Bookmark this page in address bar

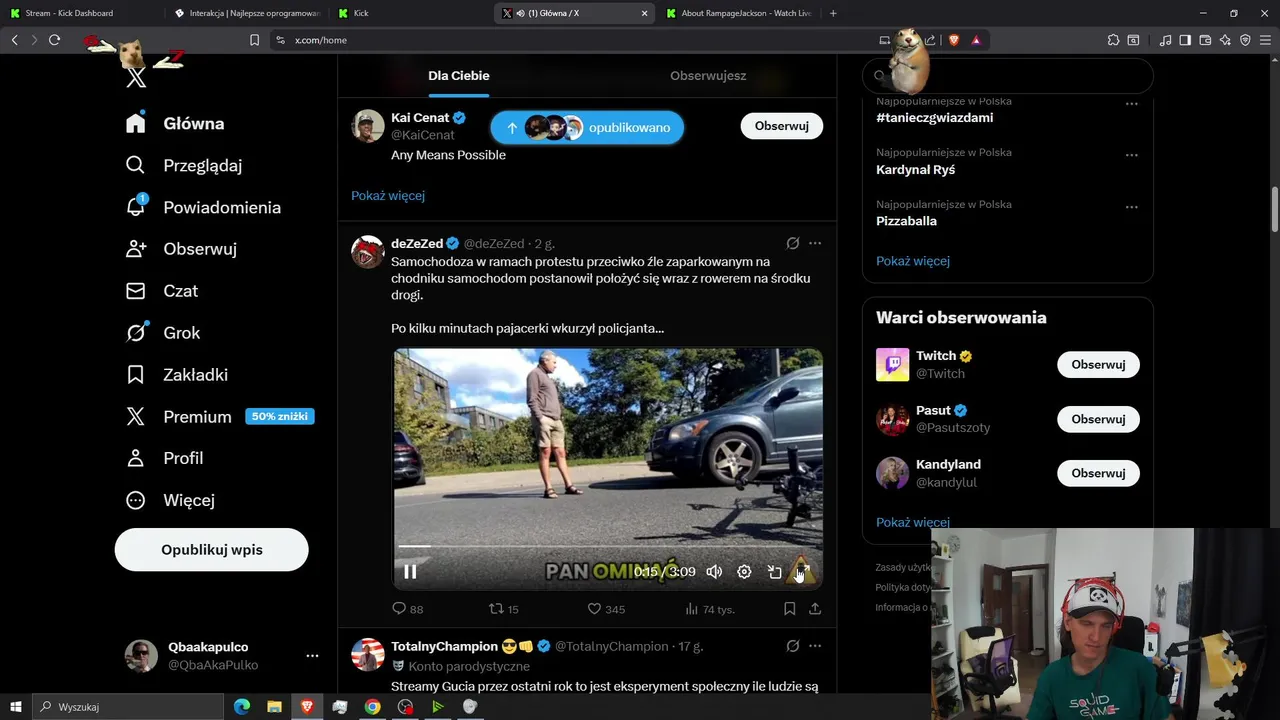click(254, 40)
